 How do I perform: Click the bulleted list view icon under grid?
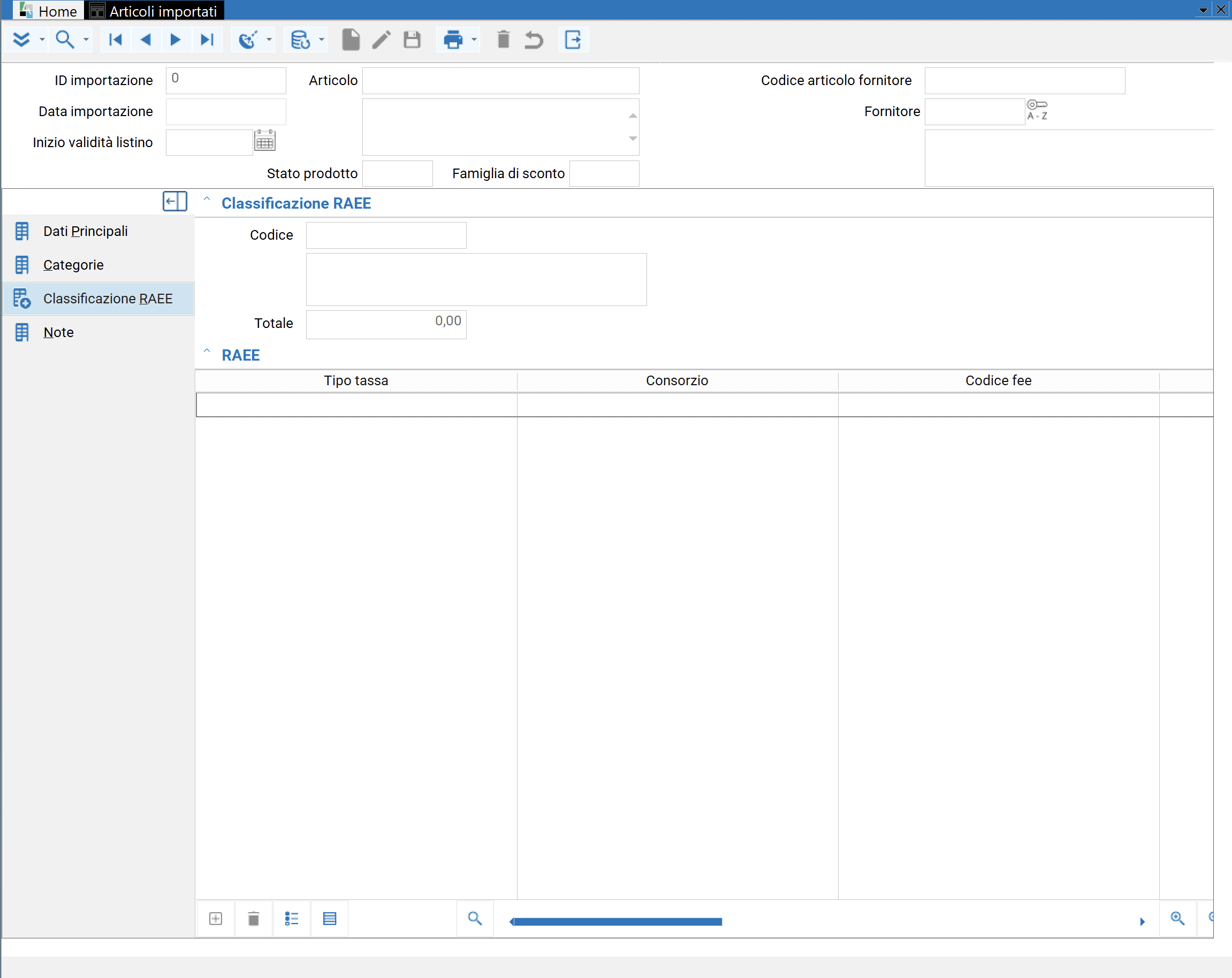point(292,919)
